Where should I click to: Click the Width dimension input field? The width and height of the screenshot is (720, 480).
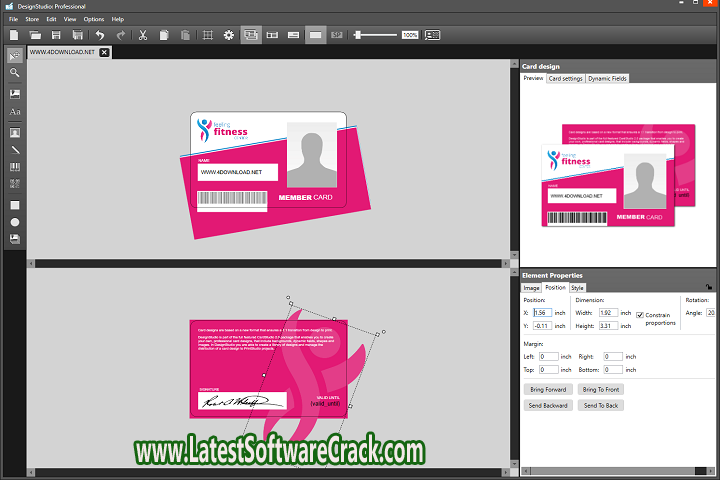[x=608, y=312]
